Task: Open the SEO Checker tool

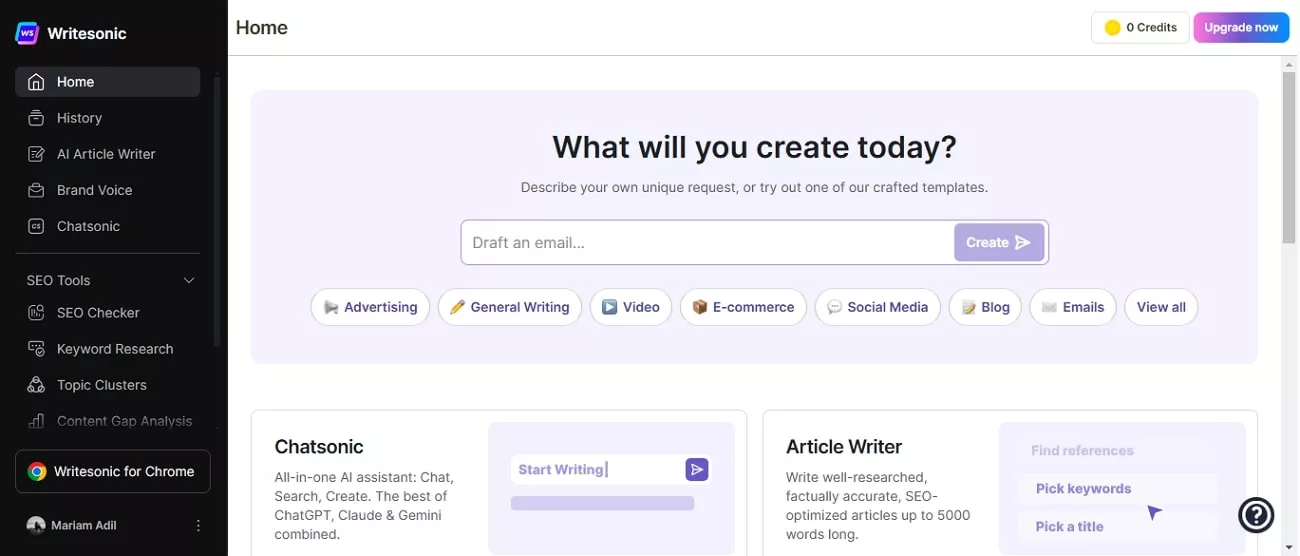Action: pyautogui.click(x=98, y=313)
